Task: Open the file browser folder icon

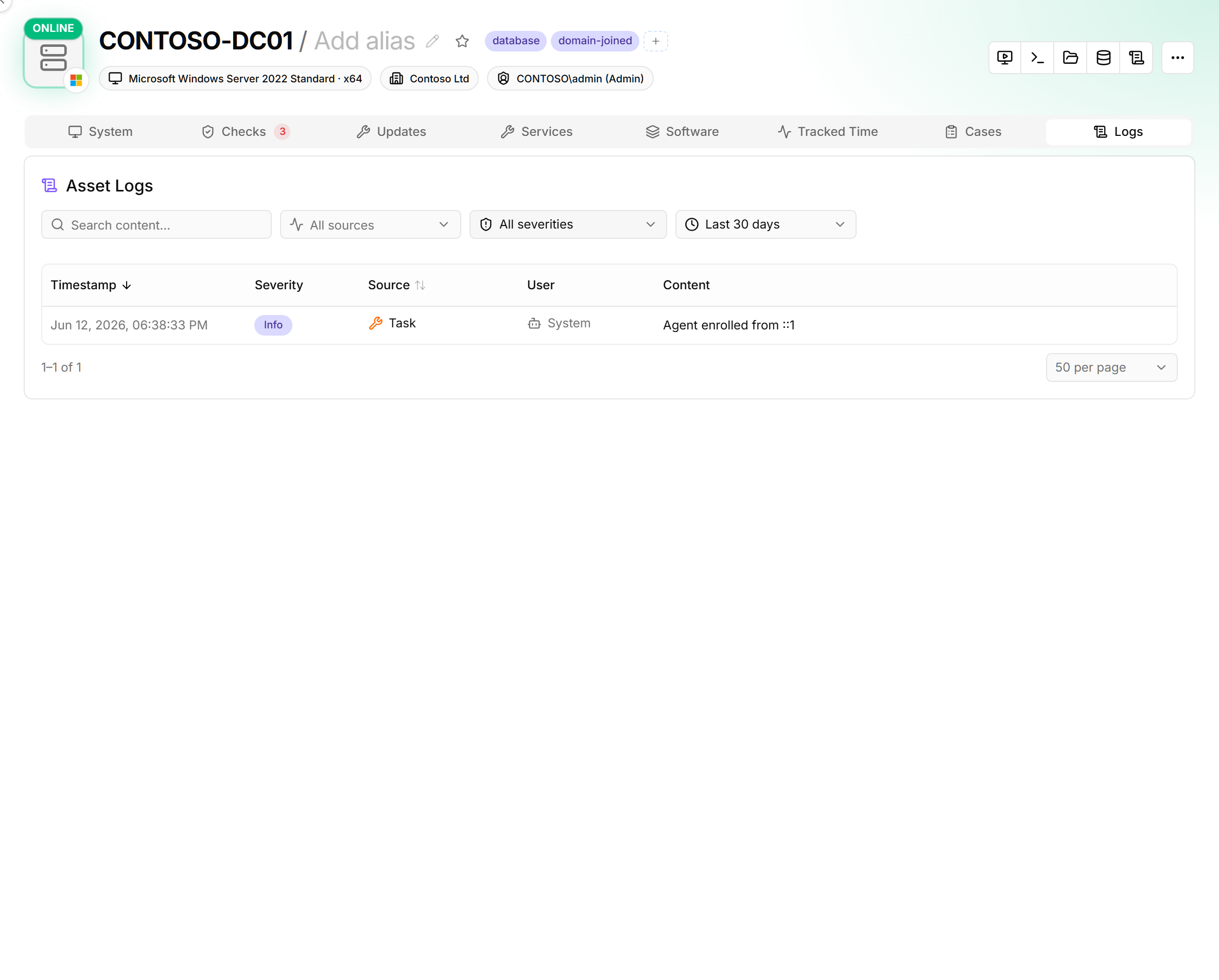Action: point(1070,58)
